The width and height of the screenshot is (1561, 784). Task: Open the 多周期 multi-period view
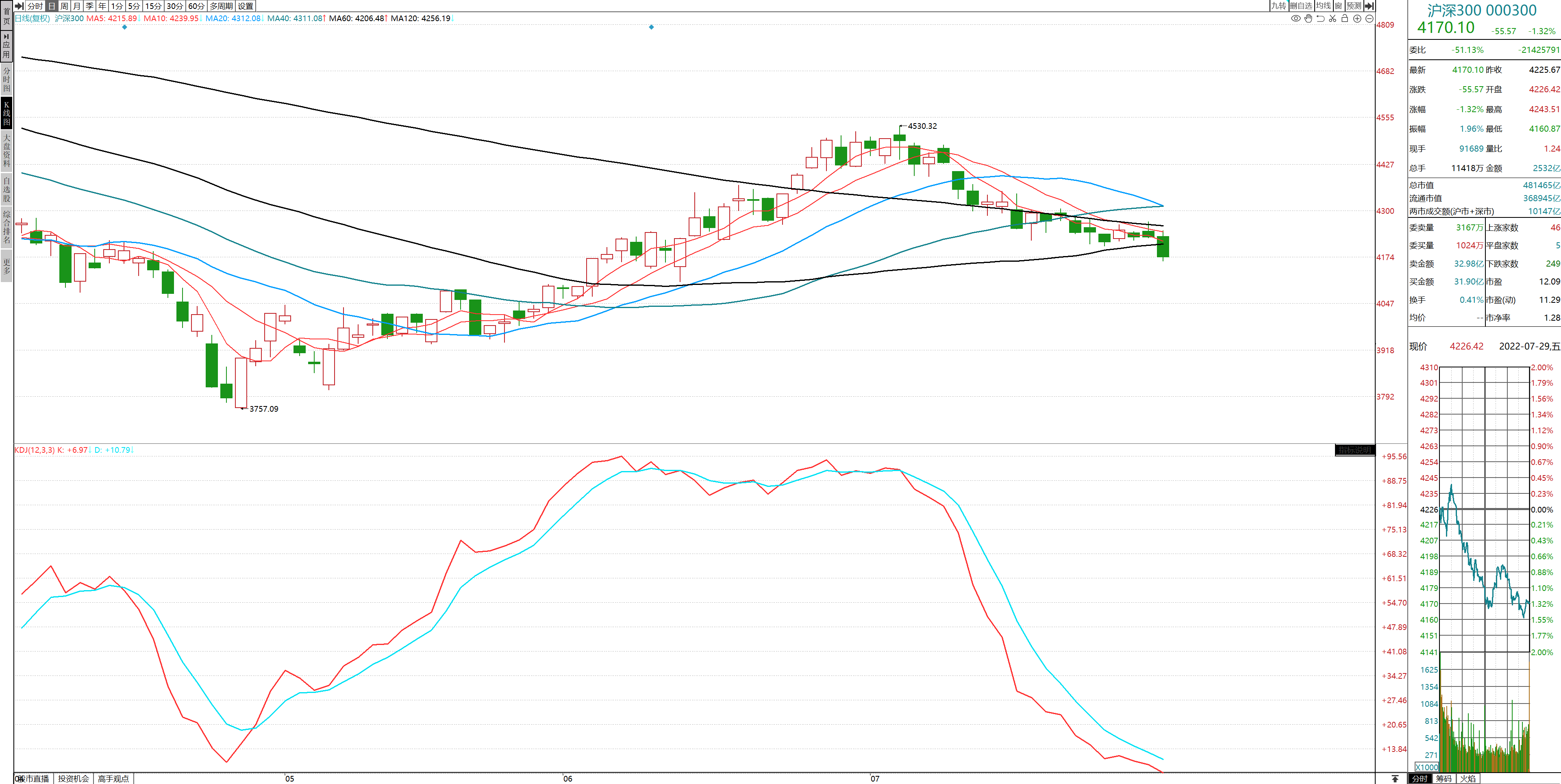click(x=221, y=6)
